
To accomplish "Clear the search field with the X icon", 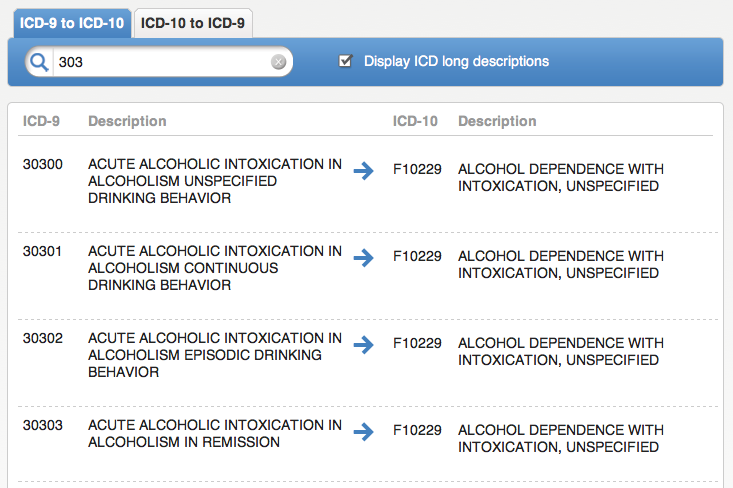I will tap(279, 62).
